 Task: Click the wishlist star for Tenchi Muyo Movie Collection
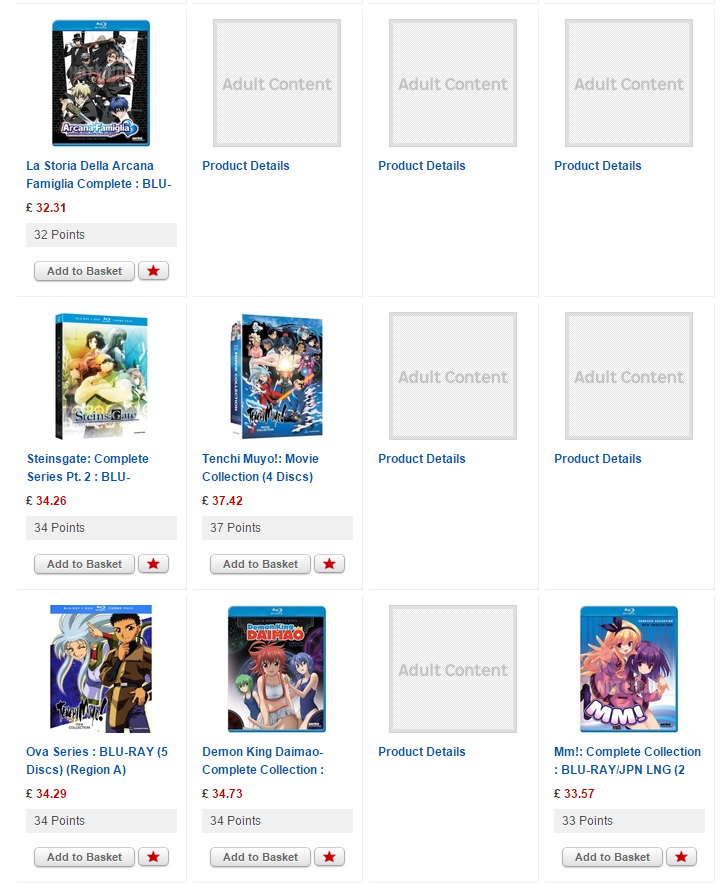(x=329, y=564)
